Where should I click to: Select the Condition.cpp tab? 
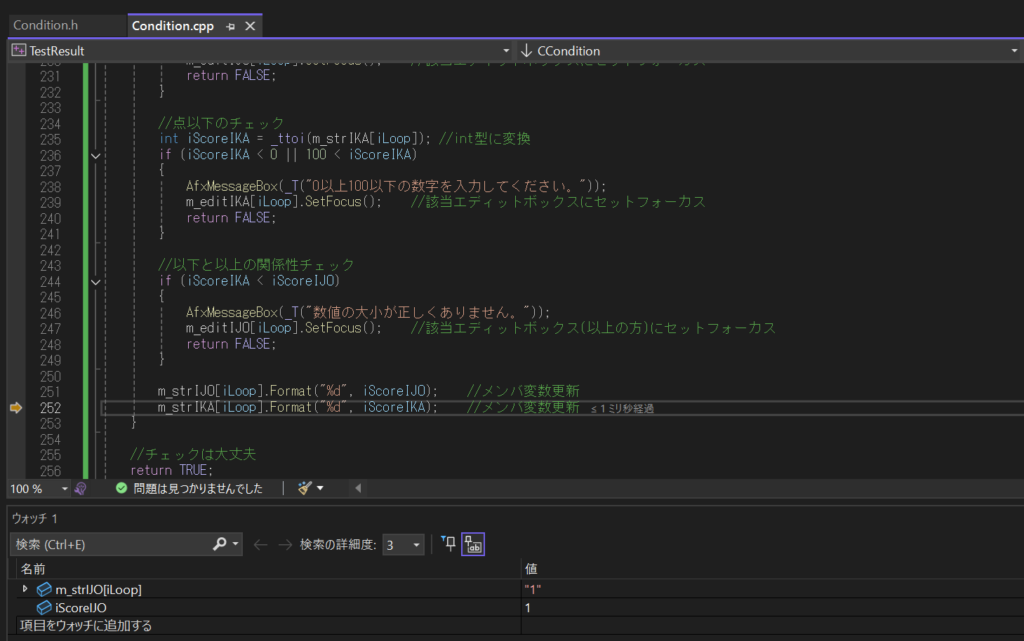point(172,25)
